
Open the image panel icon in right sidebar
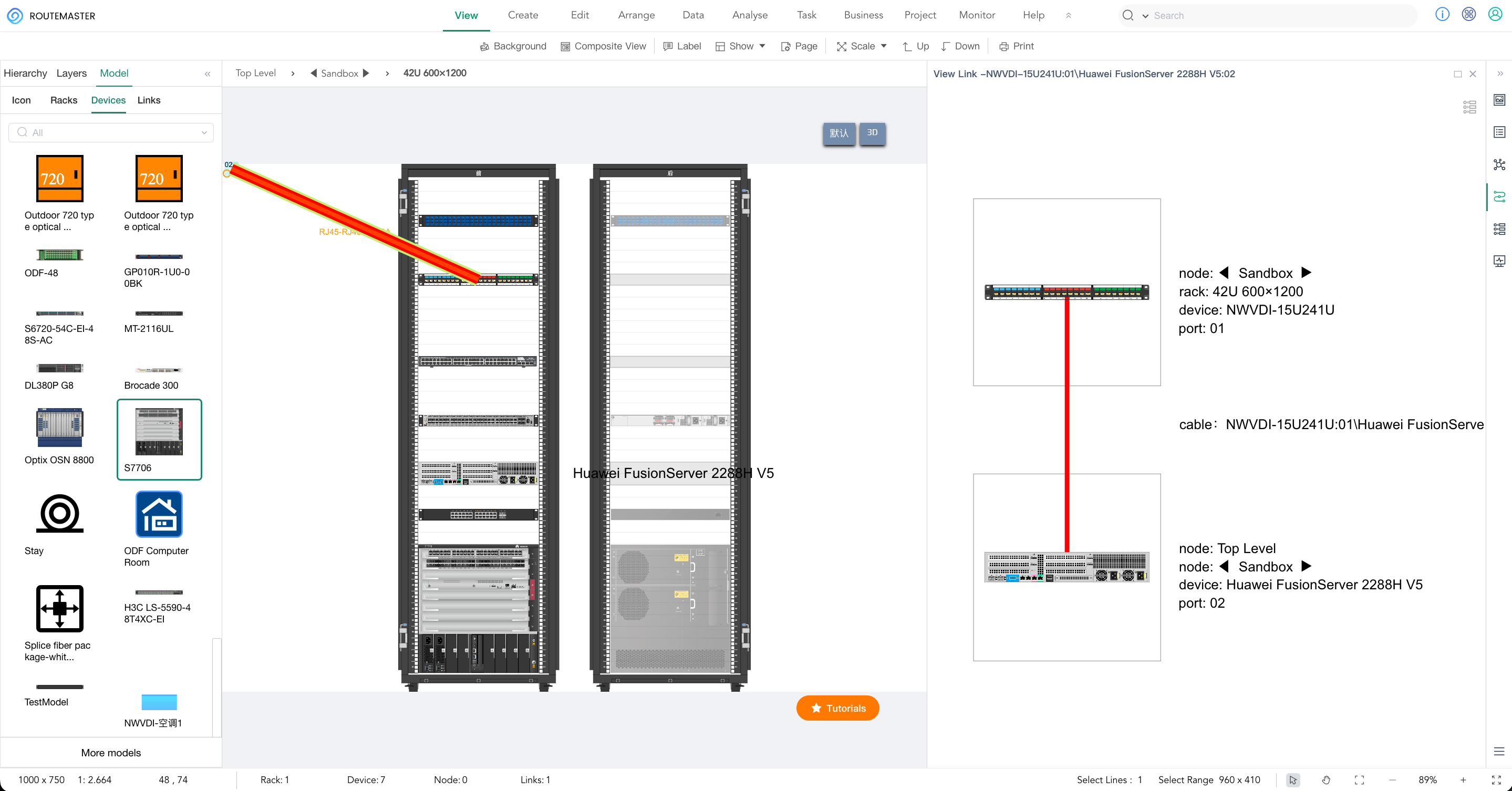[1499, 100]
